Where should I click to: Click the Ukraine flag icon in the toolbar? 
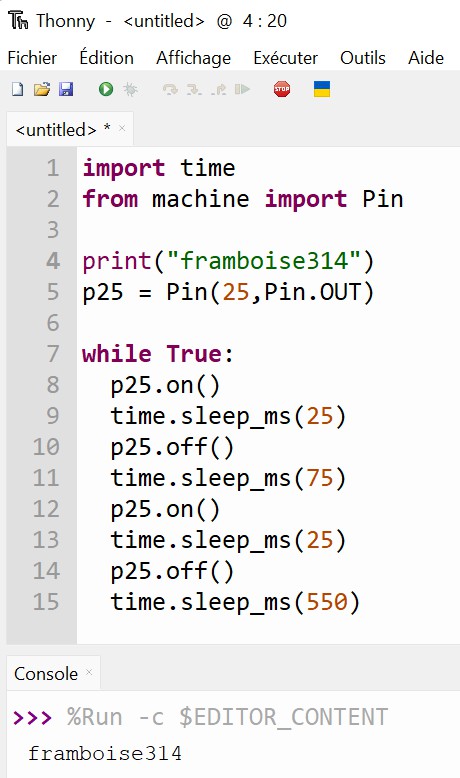pos(322,89)
